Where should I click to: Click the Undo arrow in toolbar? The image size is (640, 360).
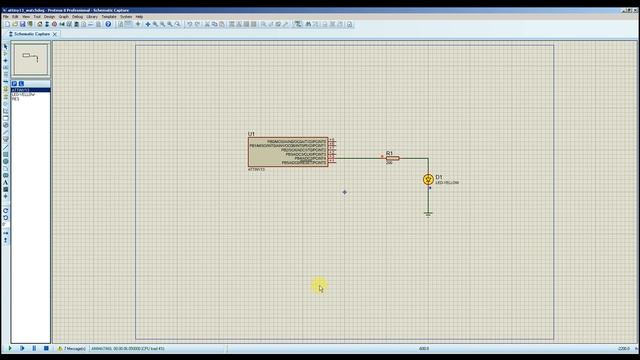pyautogui.click(x=189, y=24)
